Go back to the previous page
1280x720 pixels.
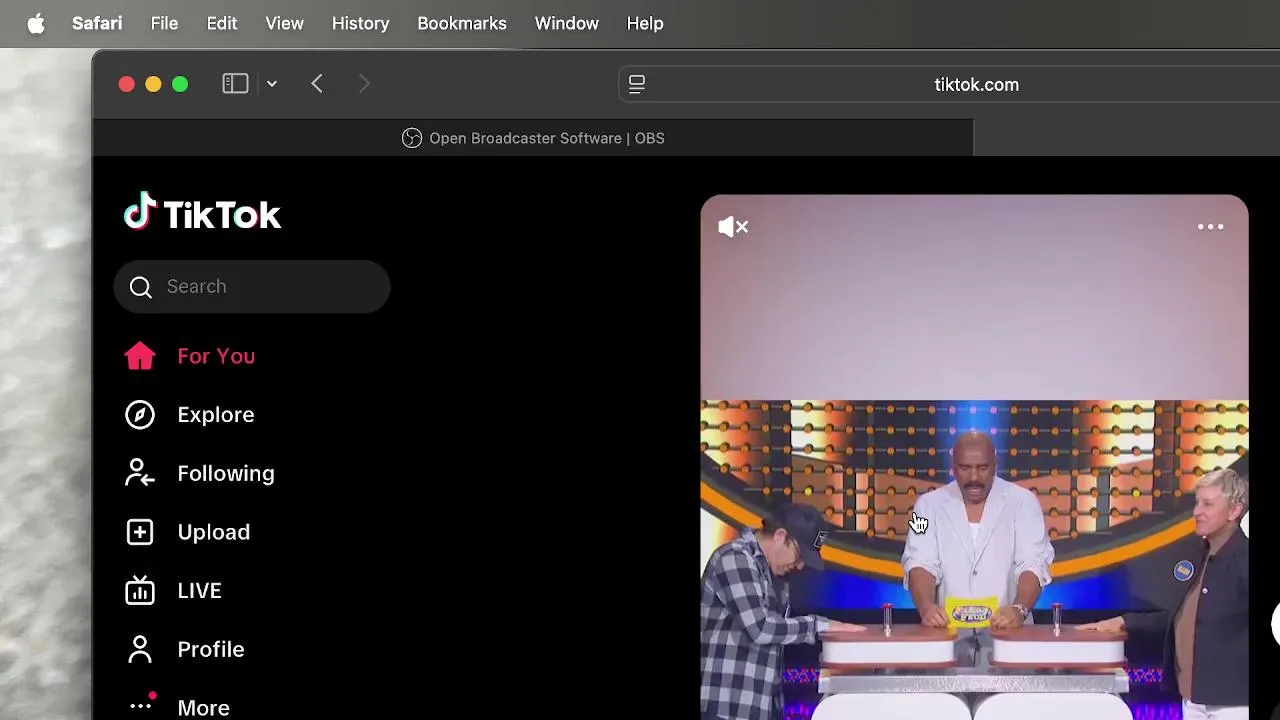317,84
